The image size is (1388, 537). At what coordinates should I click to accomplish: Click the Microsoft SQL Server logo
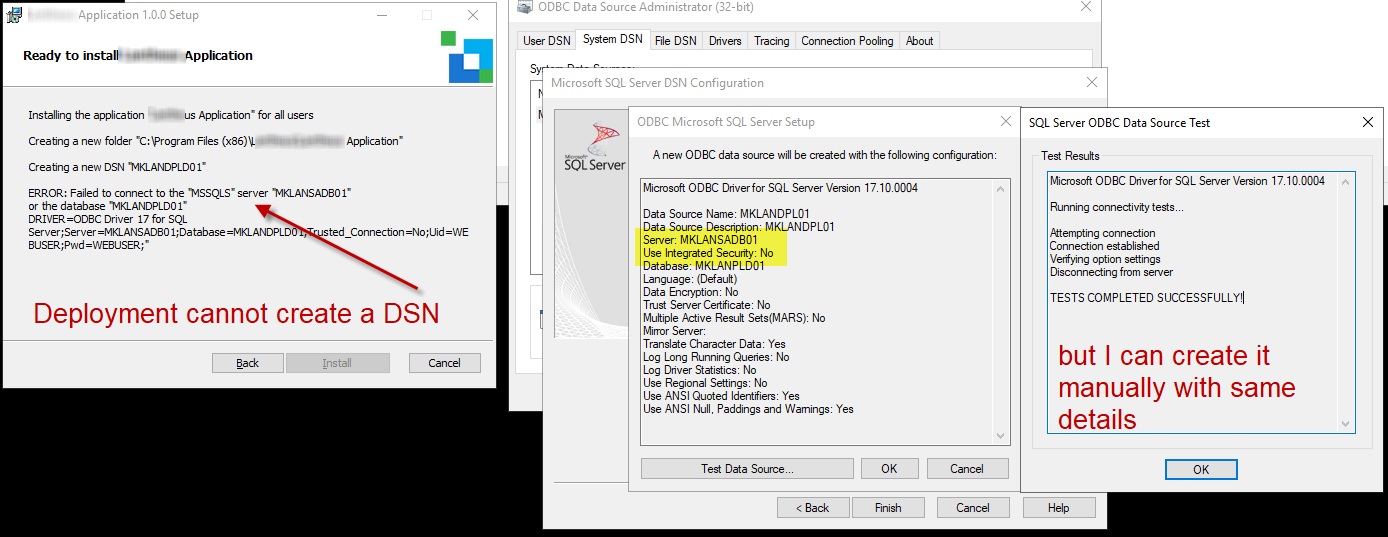click(595, 148)
